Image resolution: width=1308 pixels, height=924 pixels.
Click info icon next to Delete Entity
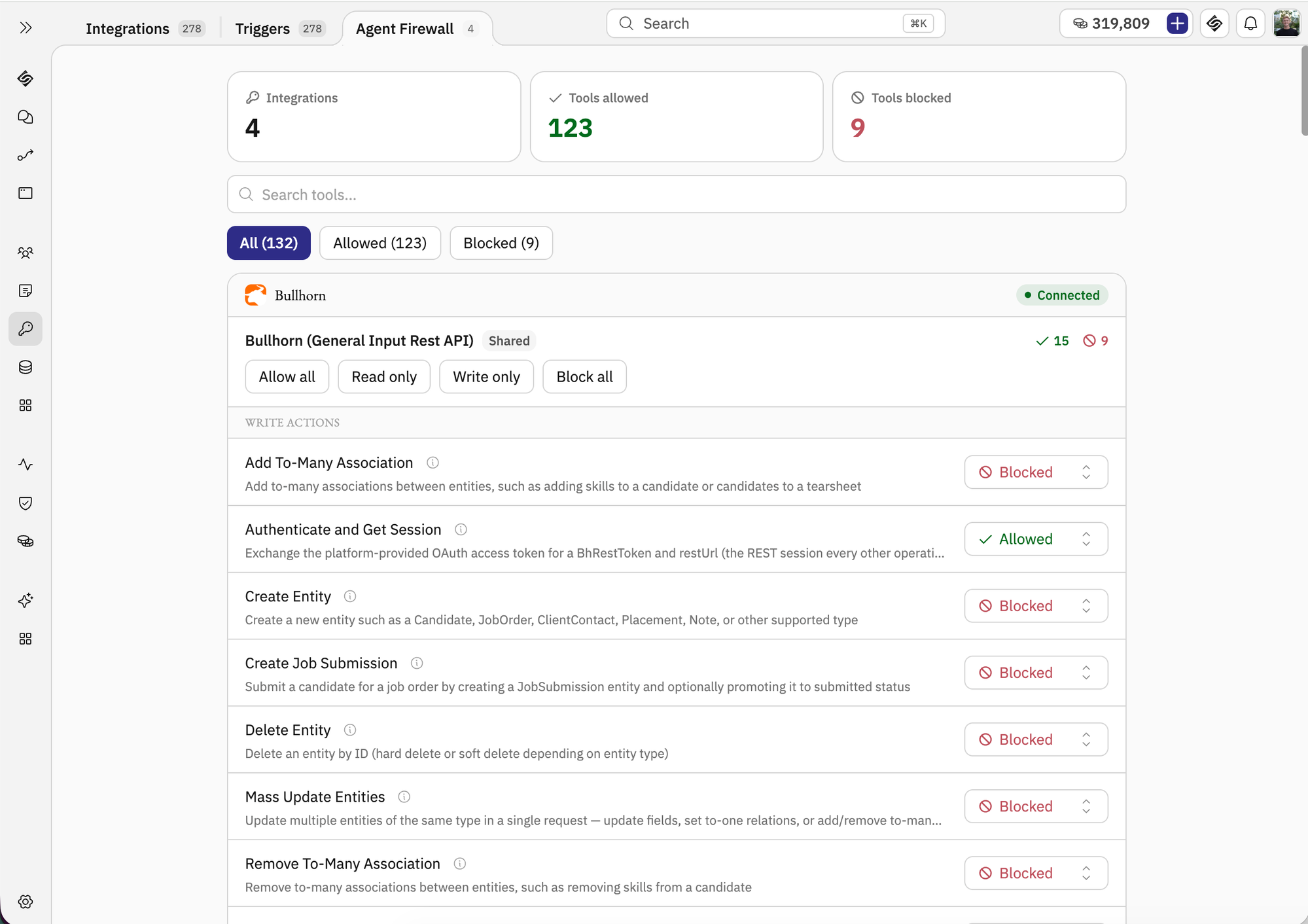(x=350, y=730)
